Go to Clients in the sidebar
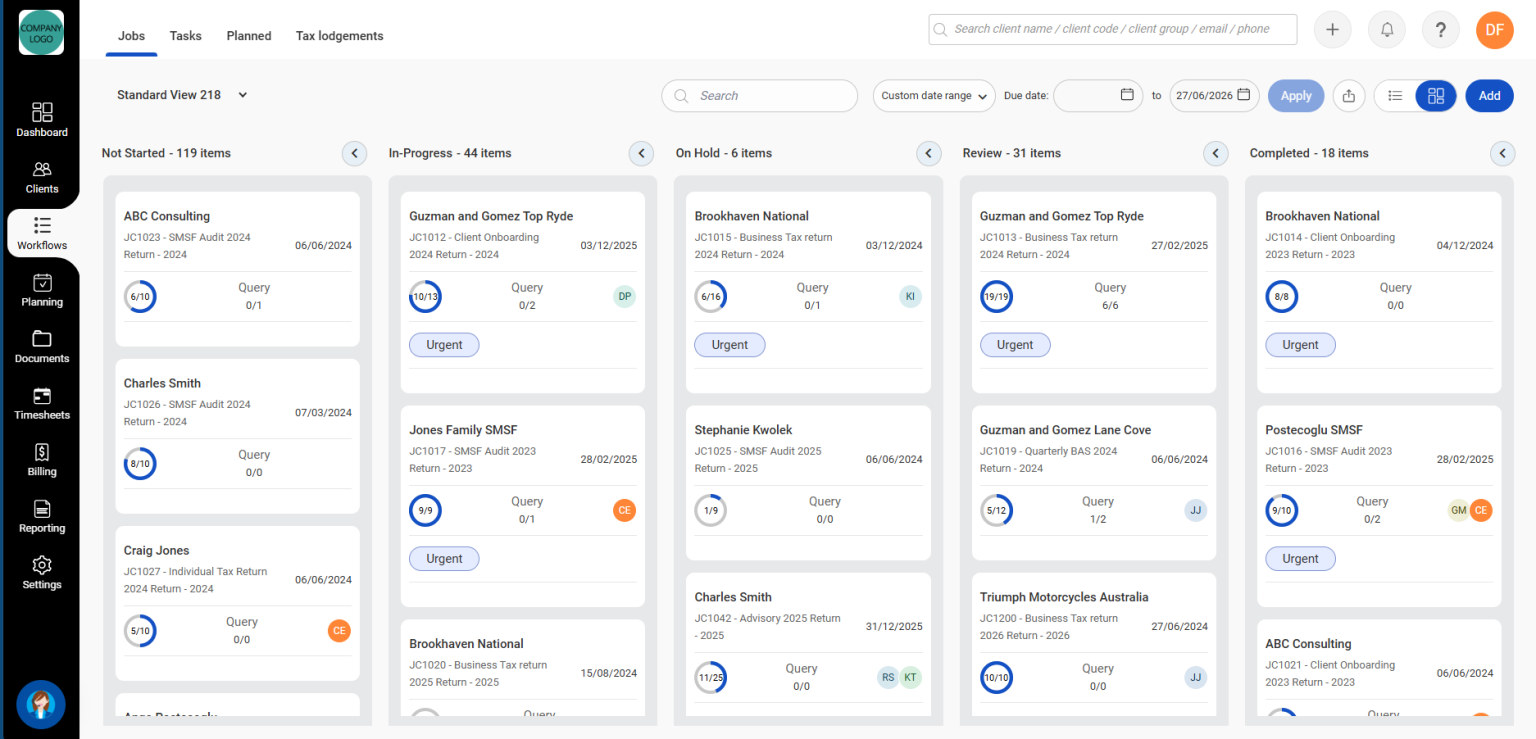 click(42, 176)
